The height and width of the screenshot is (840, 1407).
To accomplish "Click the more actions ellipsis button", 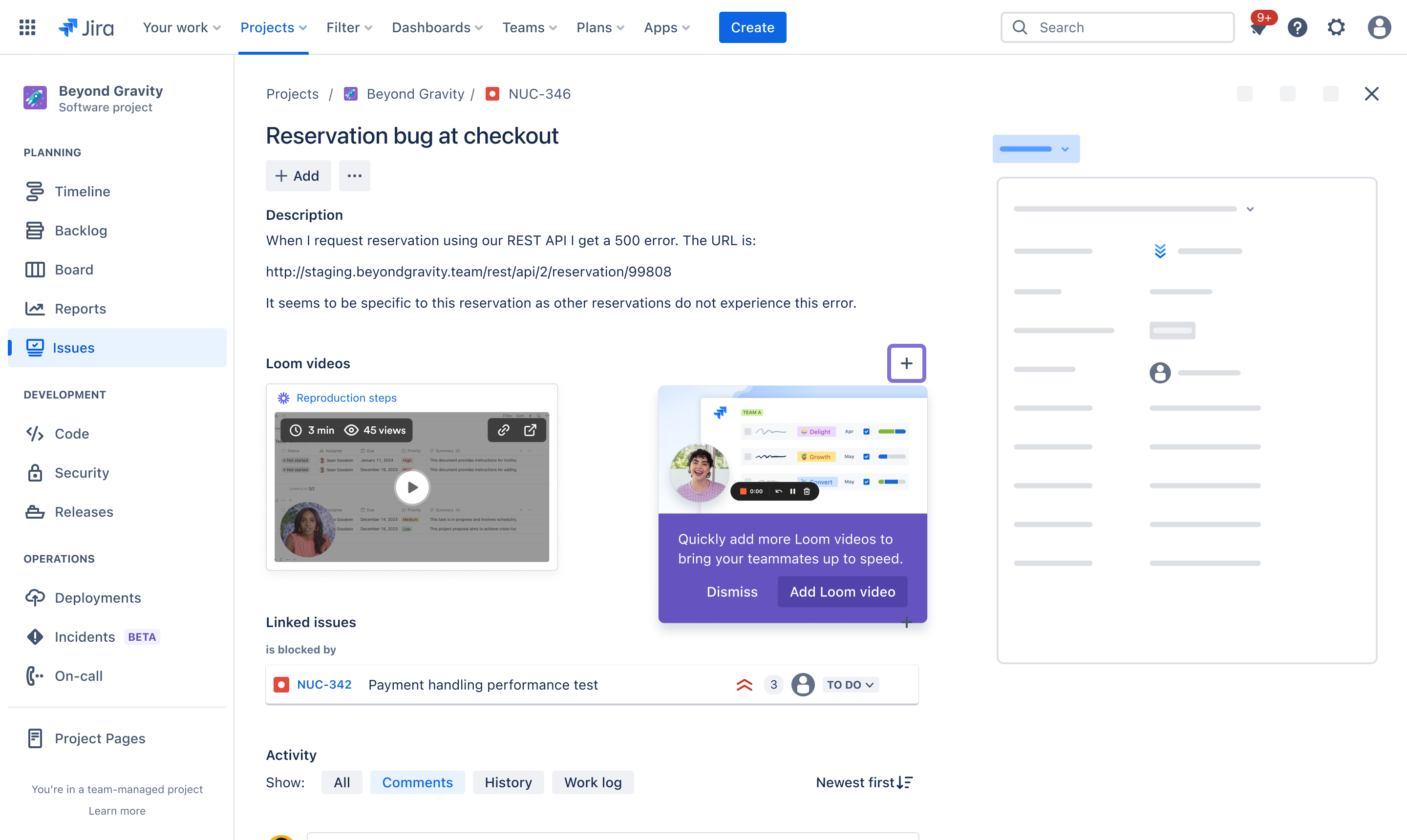I will 355,175.
